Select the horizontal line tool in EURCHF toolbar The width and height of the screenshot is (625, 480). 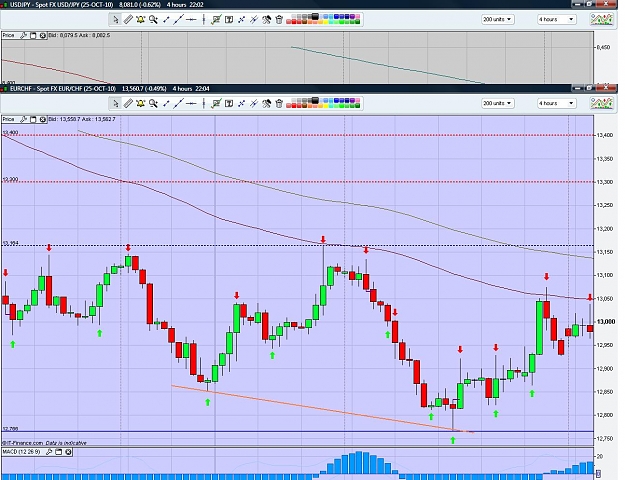point(192,104)
